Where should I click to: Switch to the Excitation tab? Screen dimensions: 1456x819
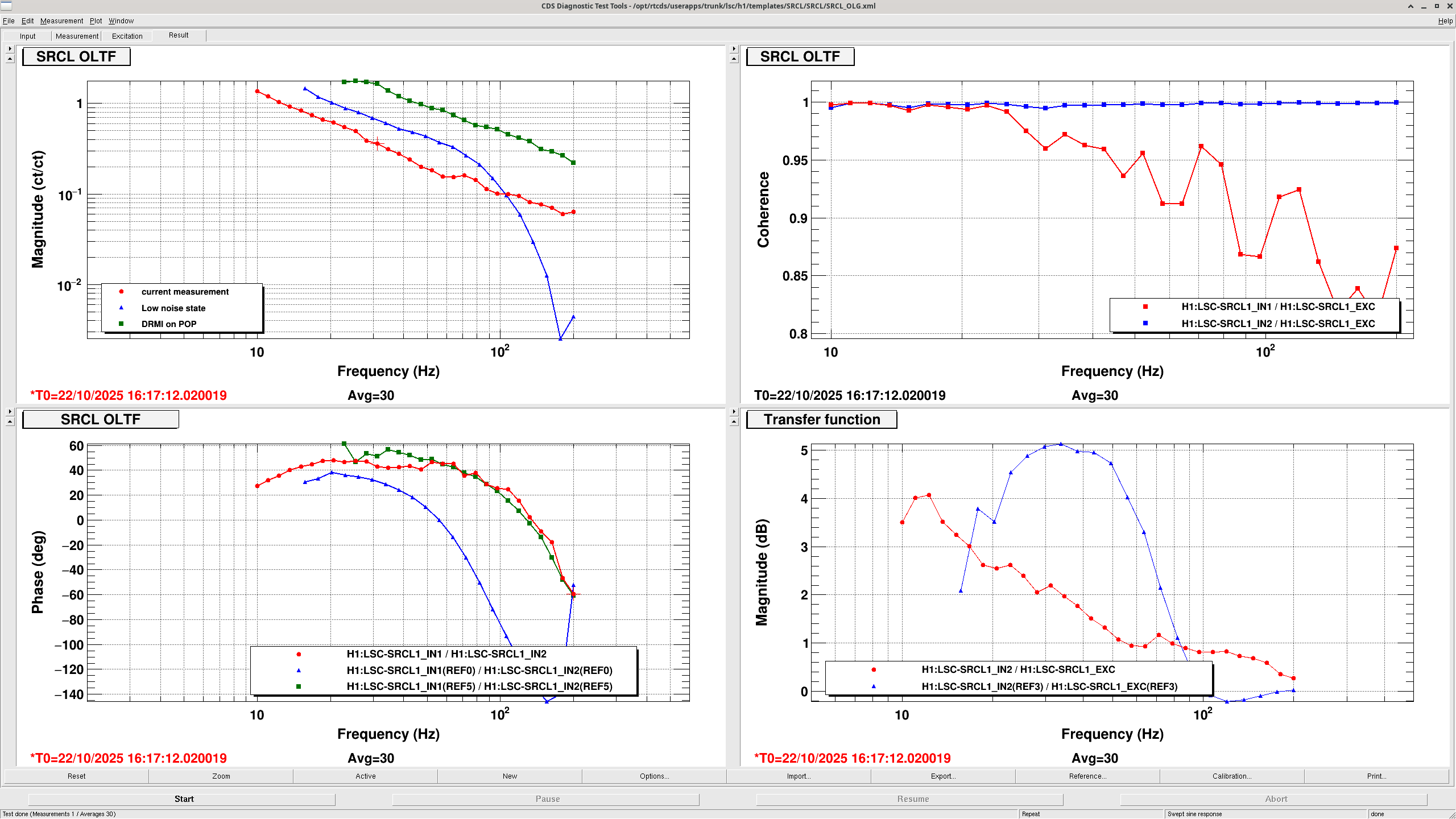pyautogui.click(x=127, y=36)
